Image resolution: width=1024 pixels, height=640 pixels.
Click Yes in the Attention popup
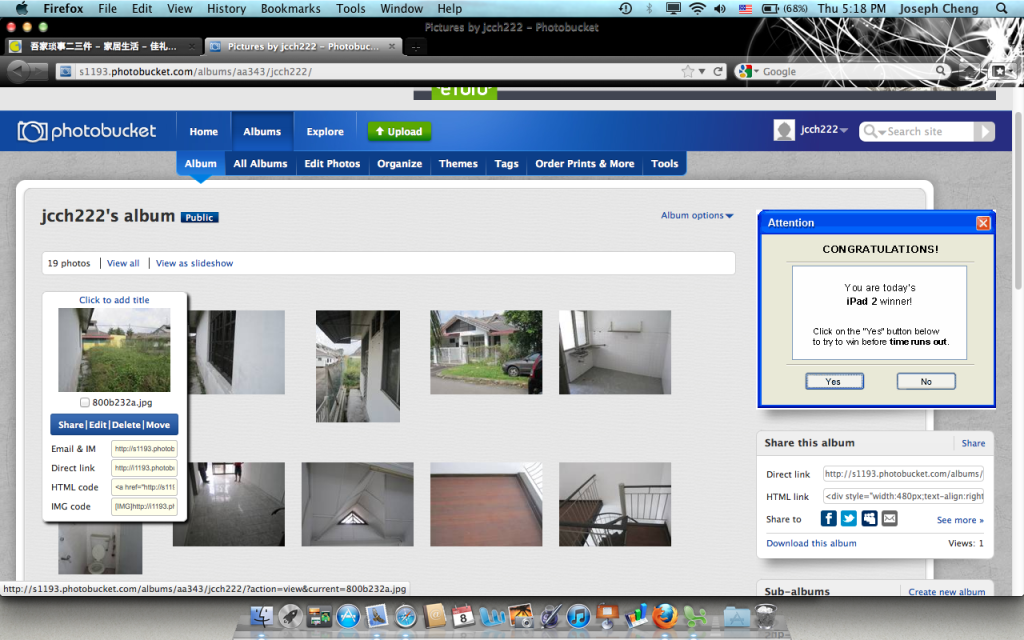pyautogui.click(x=834, y=381)
